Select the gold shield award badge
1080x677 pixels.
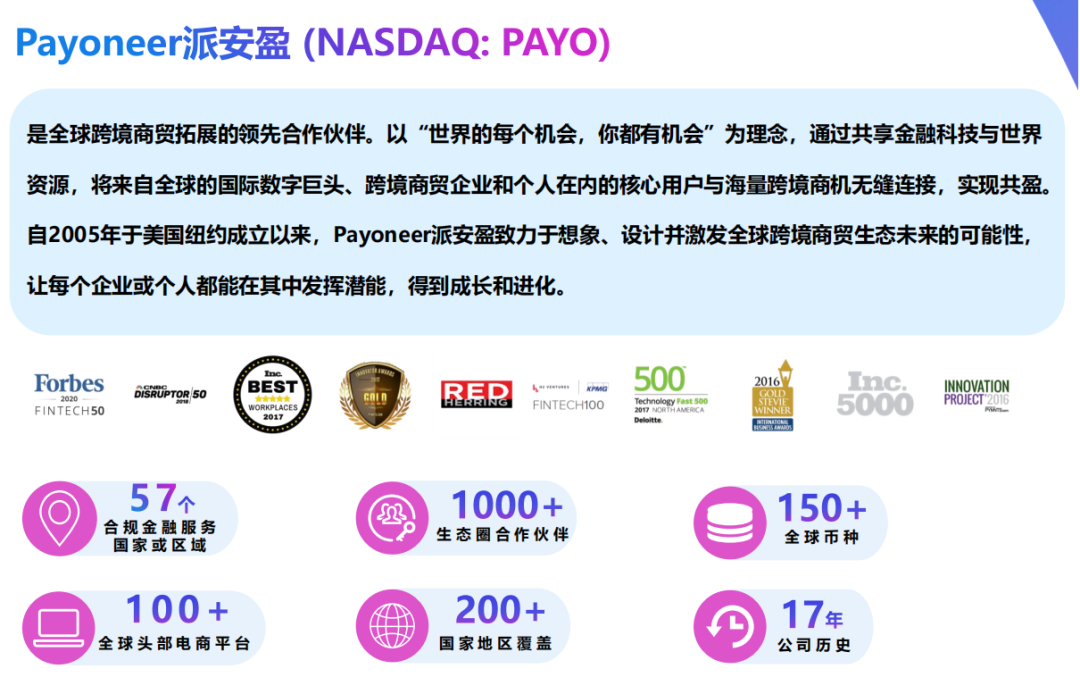[x=375, y=395]
